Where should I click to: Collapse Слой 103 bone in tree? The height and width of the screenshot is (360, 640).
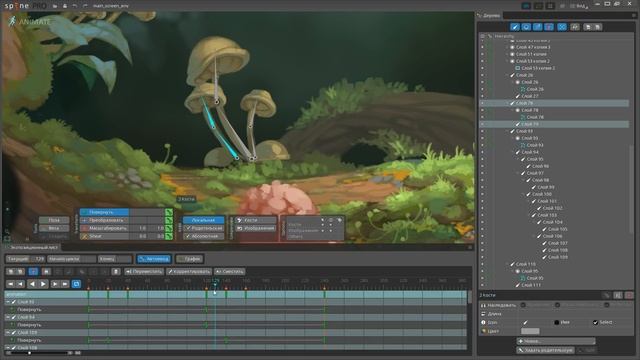pos(529,215)
